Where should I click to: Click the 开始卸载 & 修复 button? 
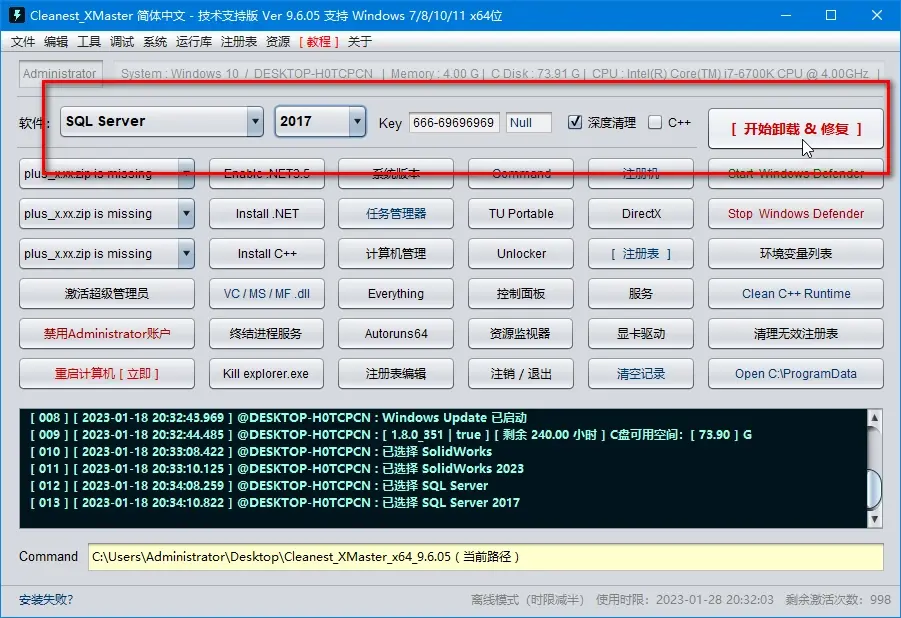click(x=795, y=129)
